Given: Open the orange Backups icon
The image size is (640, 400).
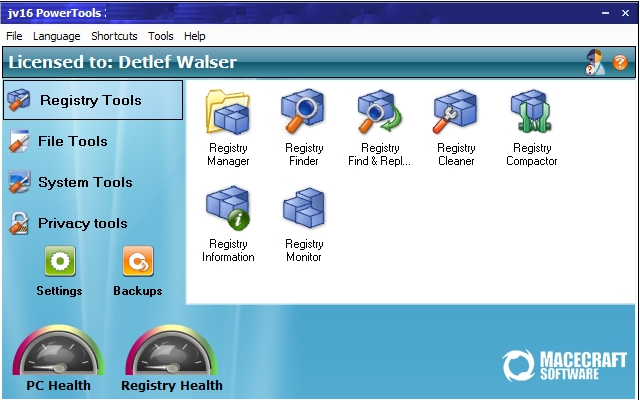Looking at the screenshot, I should (138, 261).
